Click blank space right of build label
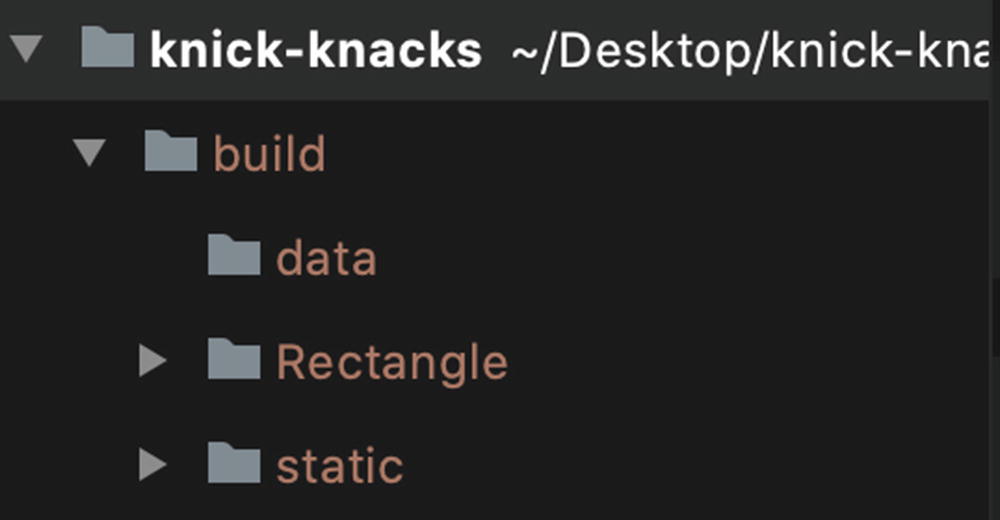 650,155
